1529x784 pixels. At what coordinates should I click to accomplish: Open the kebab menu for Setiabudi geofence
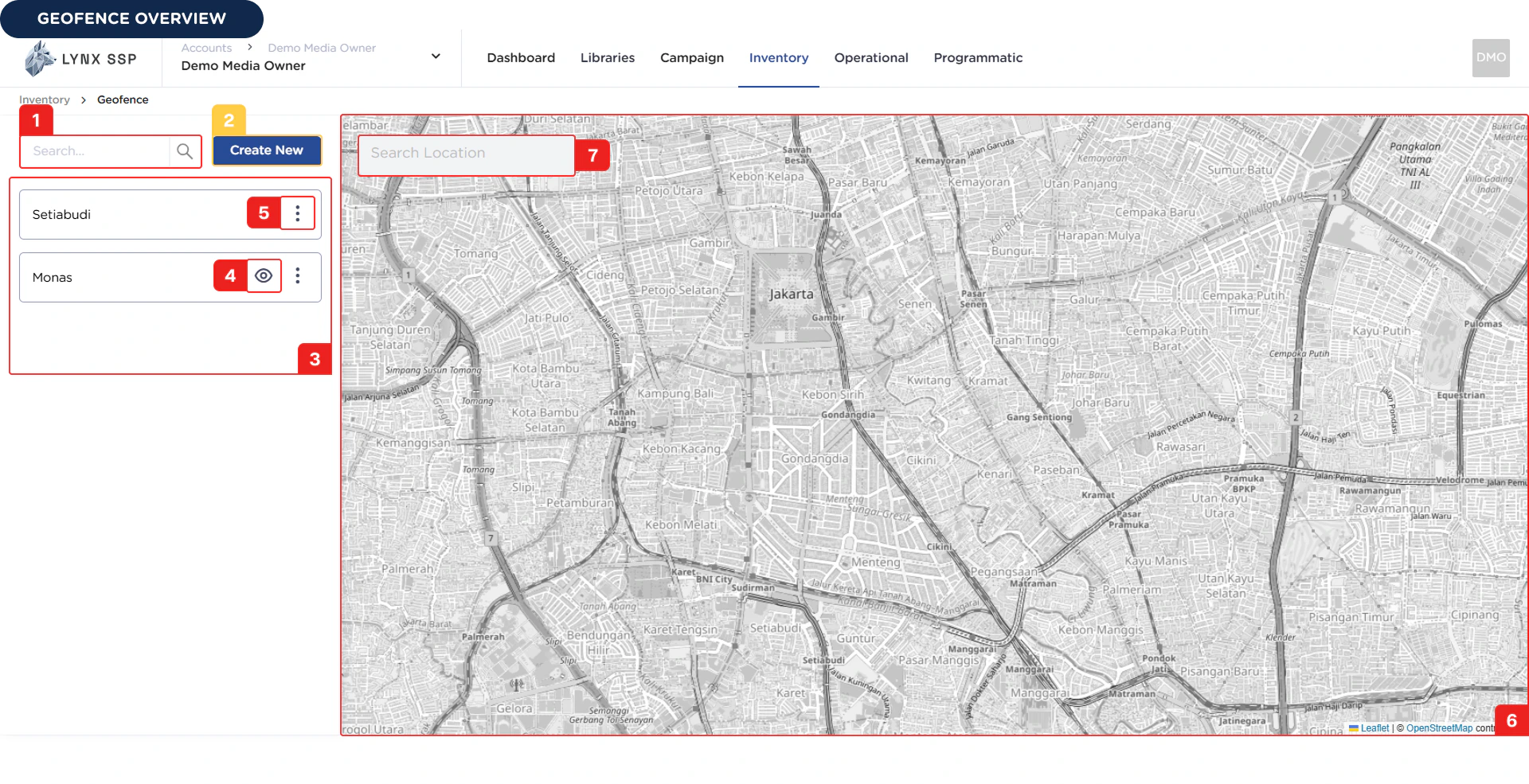297,213
